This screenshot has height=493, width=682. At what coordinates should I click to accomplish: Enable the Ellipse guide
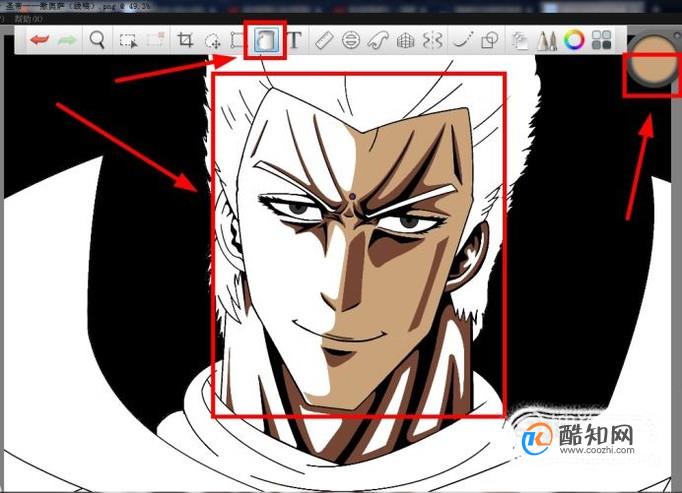(x=351, y=40)
